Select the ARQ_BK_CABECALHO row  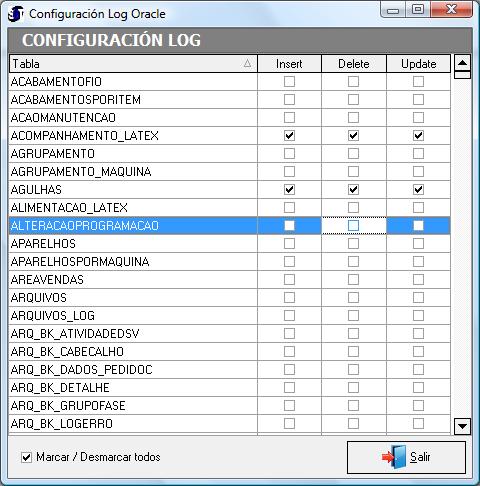[230, 352]
